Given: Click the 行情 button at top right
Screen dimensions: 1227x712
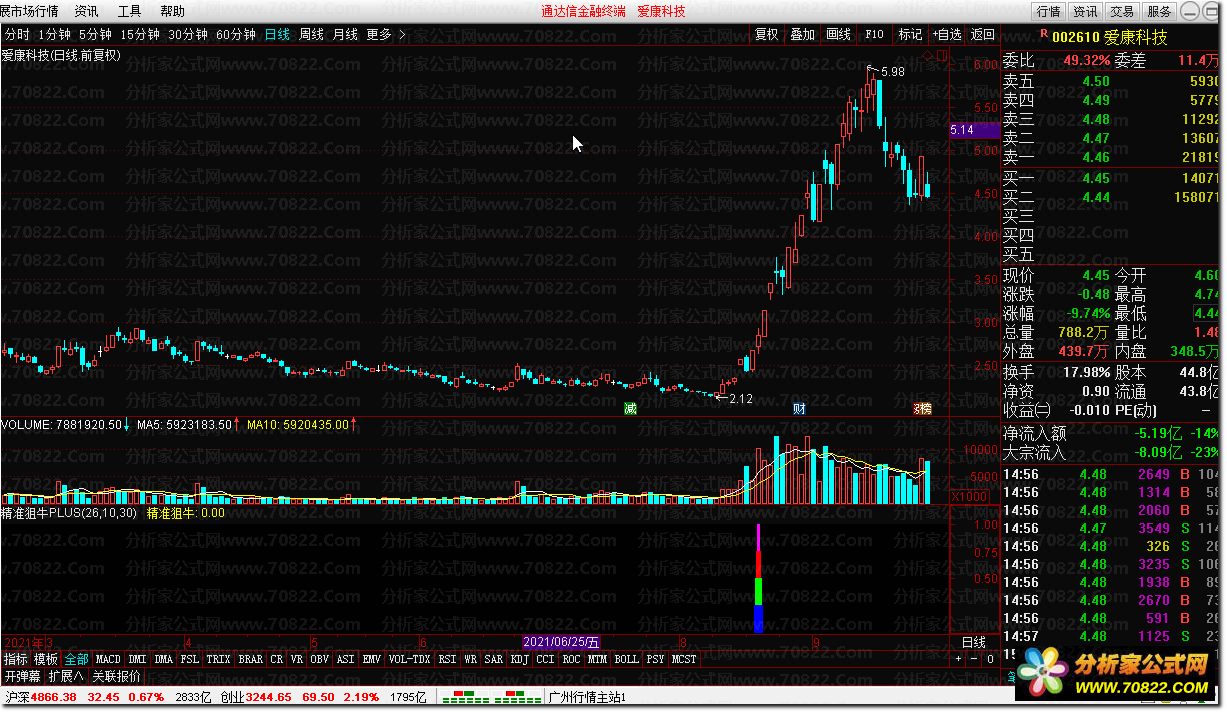Looking at the screenshot, I should coord(1049,11).
